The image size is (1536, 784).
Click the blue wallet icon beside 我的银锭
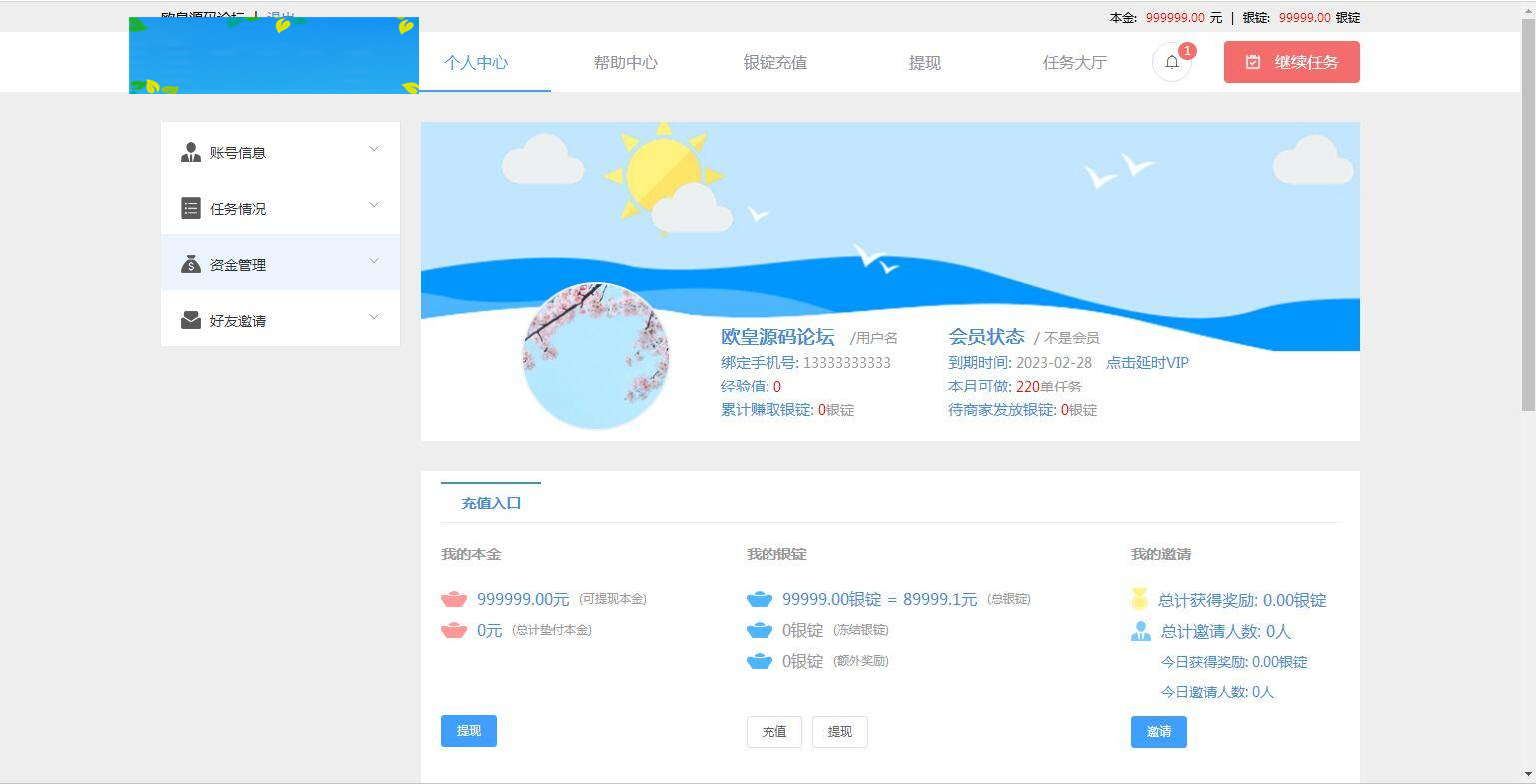[760, 599]
